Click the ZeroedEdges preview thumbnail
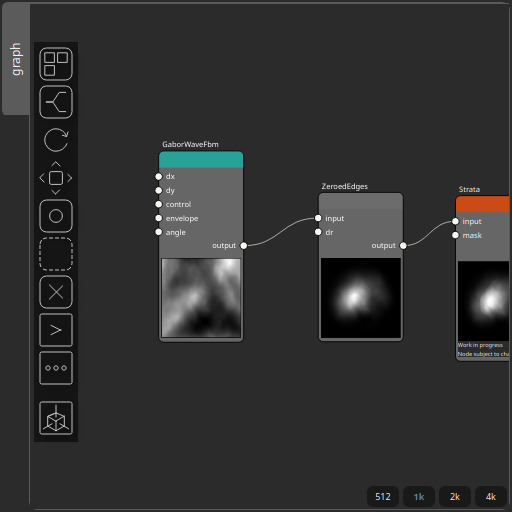The image size is (512, 512). [361, 298]
